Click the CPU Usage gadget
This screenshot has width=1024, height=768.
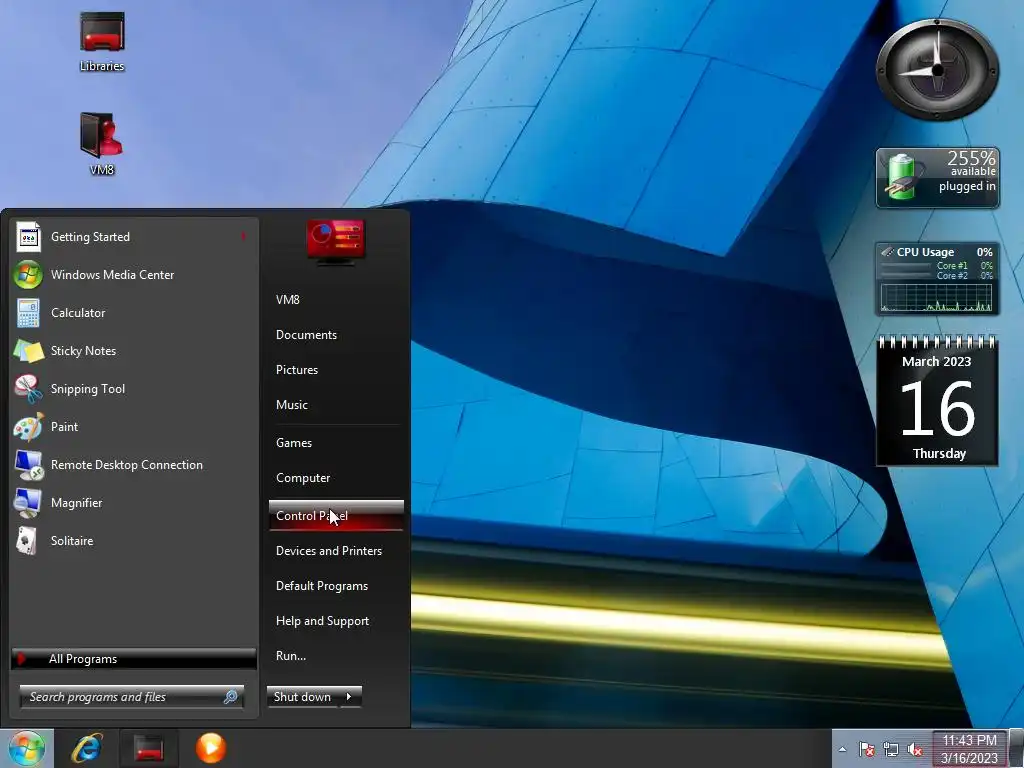pos(937,279)
